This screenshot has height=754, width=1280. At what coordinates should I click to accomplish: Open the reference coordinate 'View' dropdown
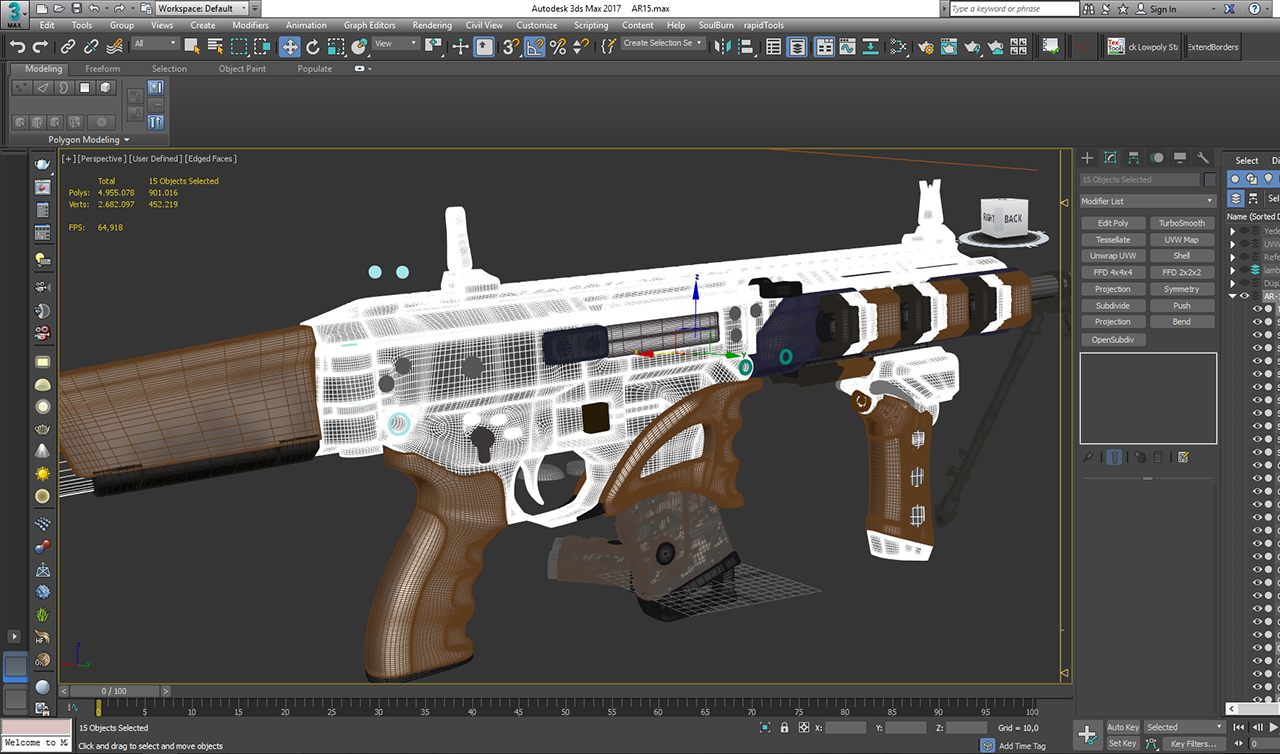pos(397,44)
